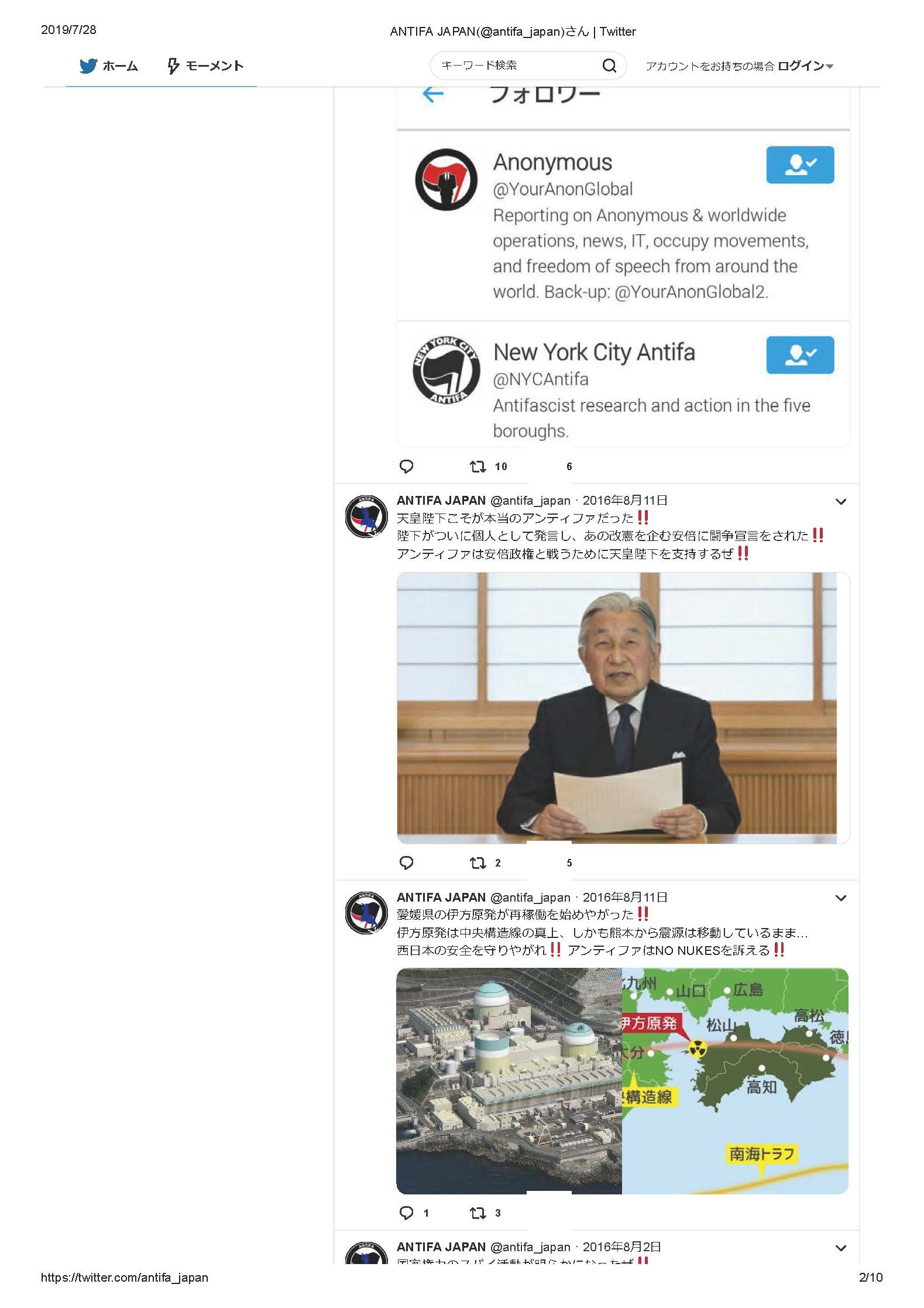The width and height of the screenshot is (924, 1308).
Task: Reply to the Ikata nuclear plant tweet
Action: [x=406, y=1213]
